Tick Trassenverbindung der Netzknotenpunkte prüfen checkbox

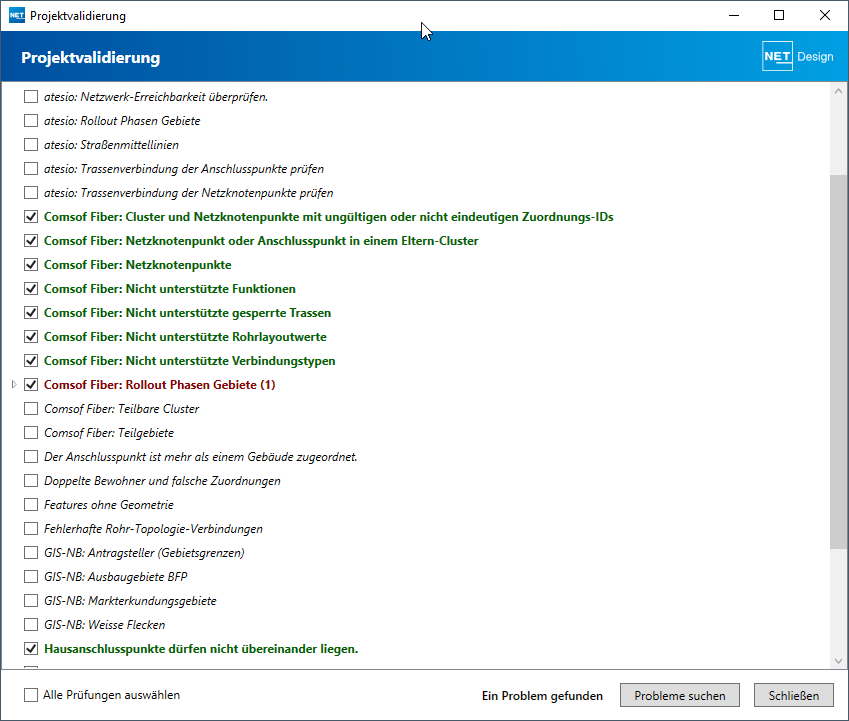coord(31,193)
